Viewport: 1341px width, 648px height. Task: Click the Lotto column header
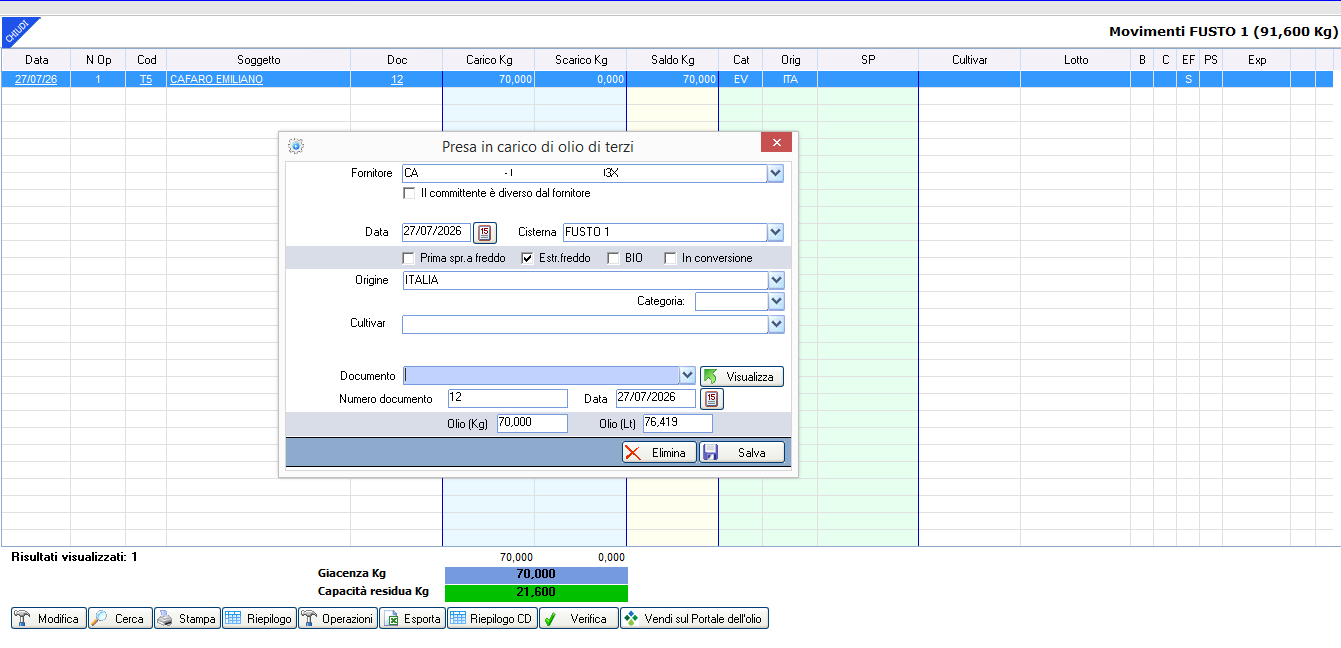click(x=1076, y=60)
